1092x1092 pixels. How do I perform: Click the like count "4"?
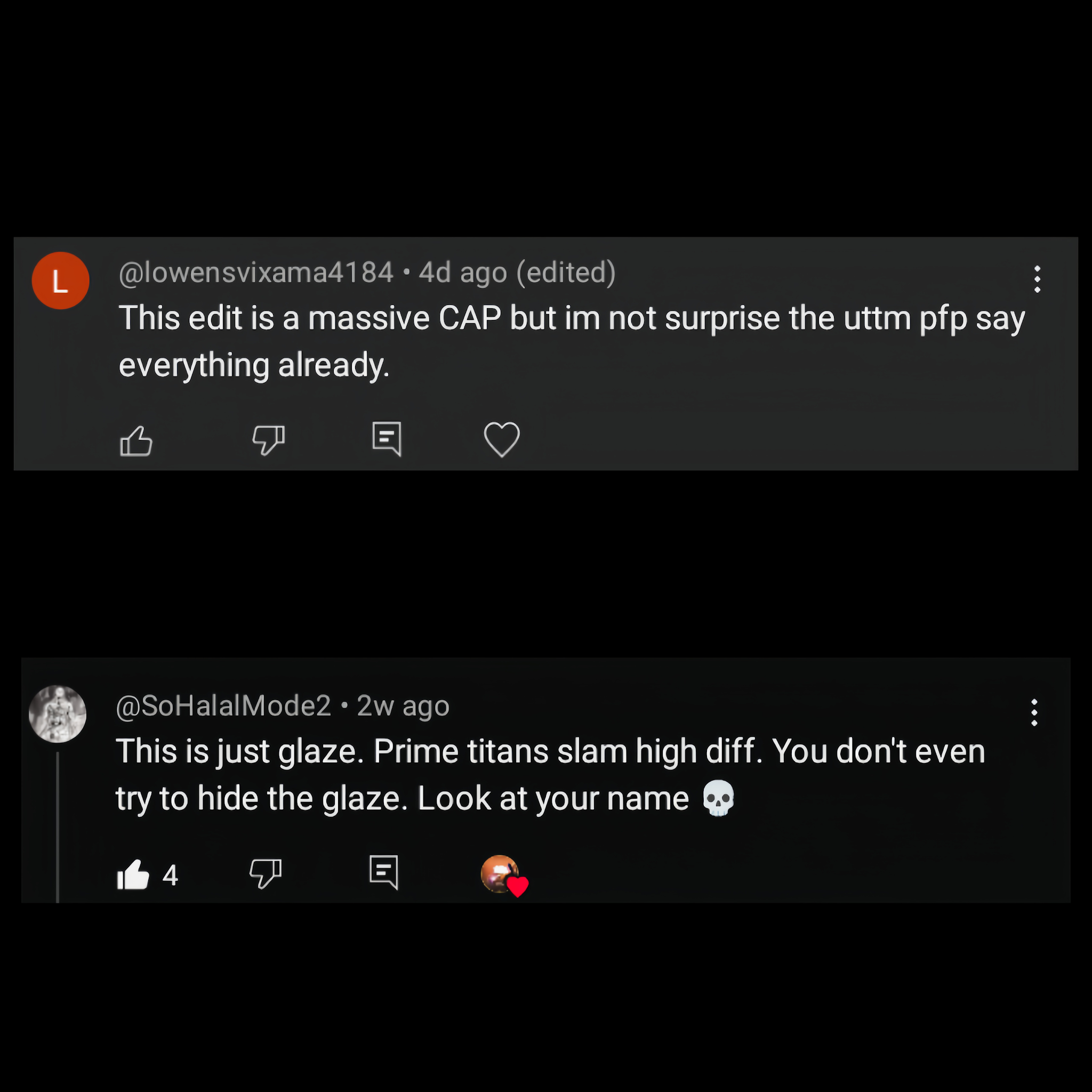170,875
